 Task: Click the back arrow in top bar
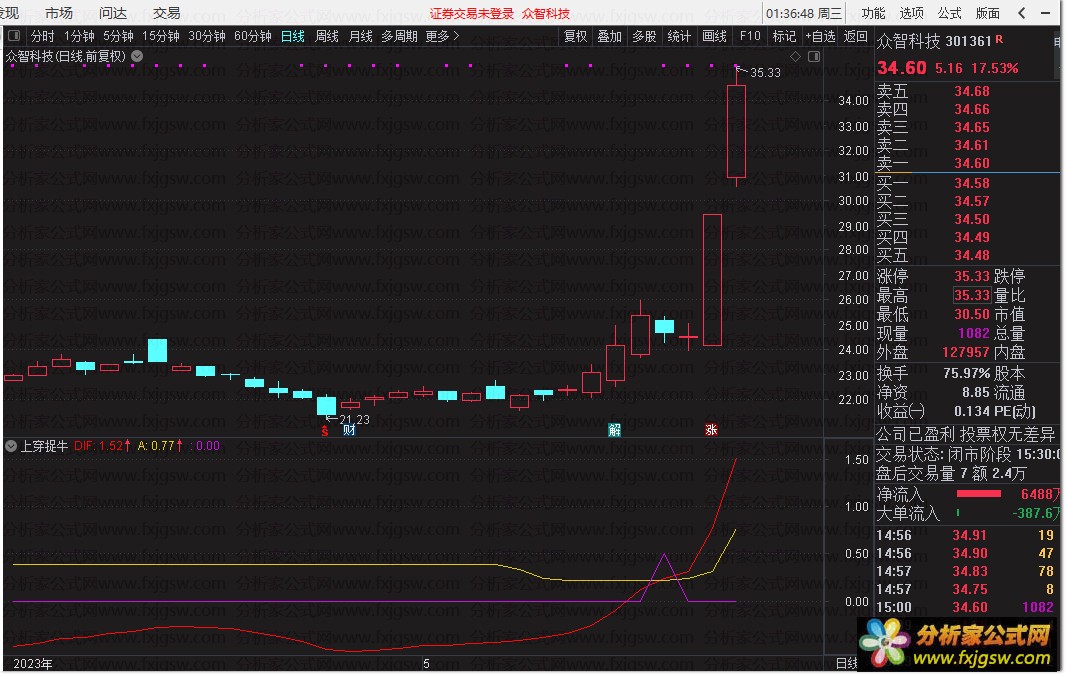pyautogui.click(x=1021, y=12)
